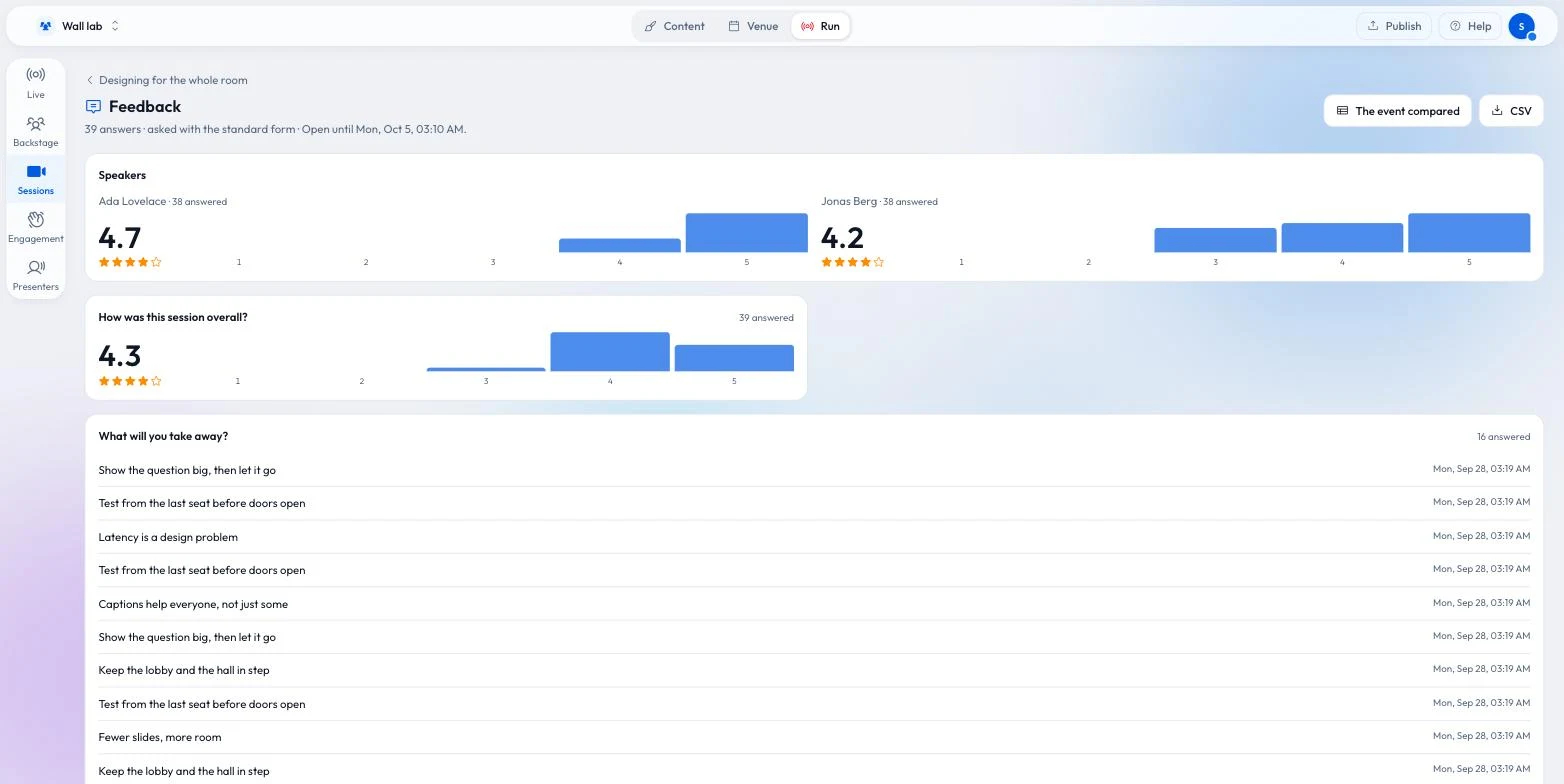
Task: Click the session overall 3-star bar
Action: point(486,369)
